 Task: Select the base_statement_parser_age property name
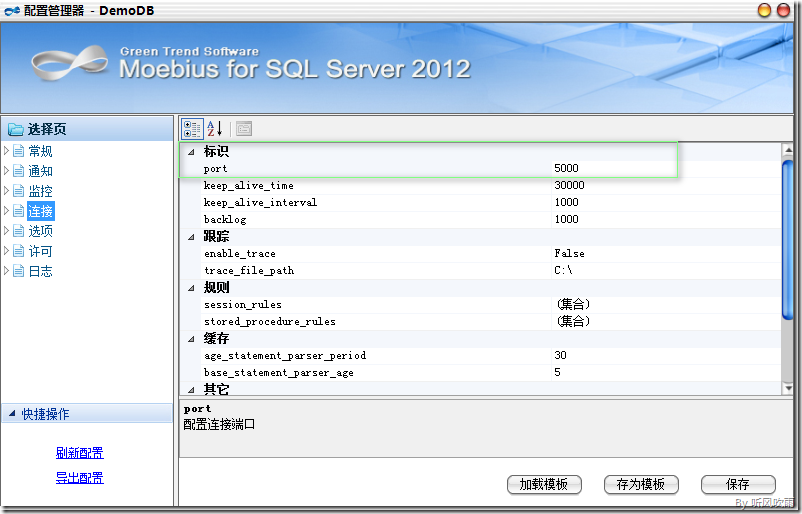[279, 373]
